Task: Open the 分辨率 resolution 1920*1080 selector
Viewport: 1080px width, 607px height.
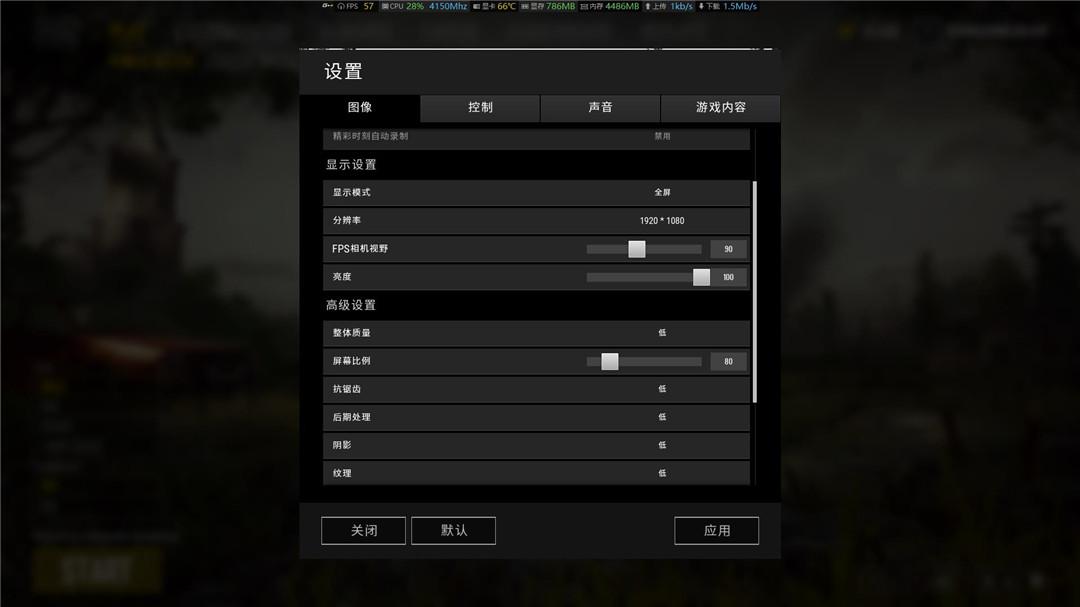Action: click(x=536, y=220)
